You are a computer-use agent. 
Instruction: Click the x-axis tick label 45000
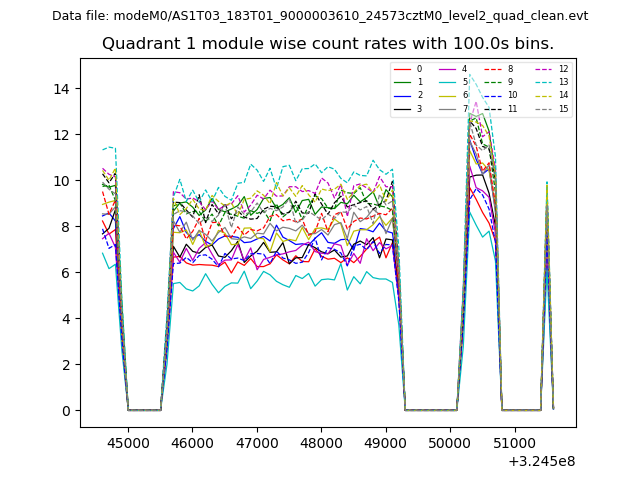coord(127,441)
